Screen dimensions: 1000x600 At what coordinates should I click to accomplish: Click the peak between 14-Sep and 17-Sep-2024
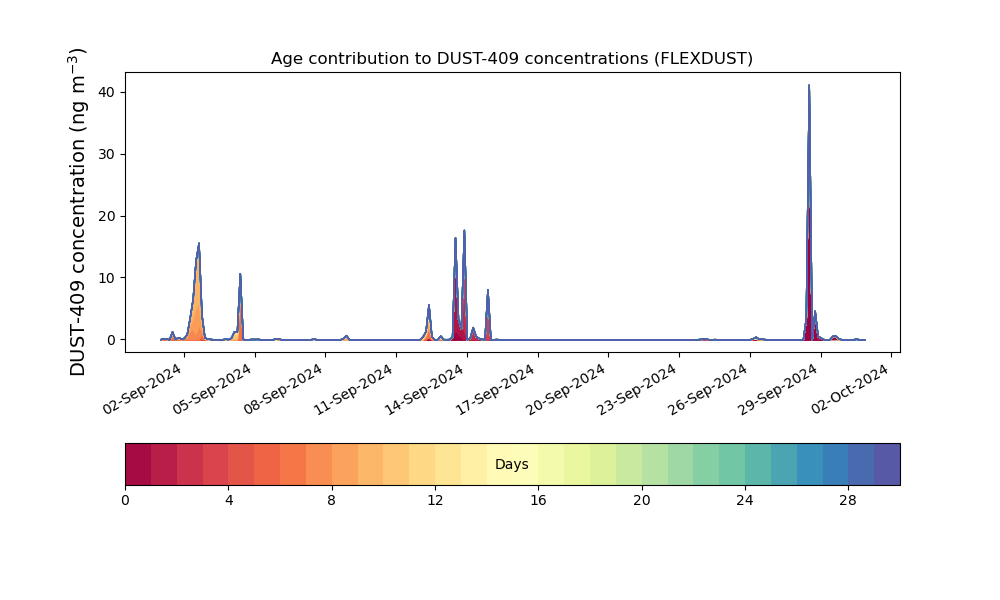pyautogui.click(x=488, y=316)
